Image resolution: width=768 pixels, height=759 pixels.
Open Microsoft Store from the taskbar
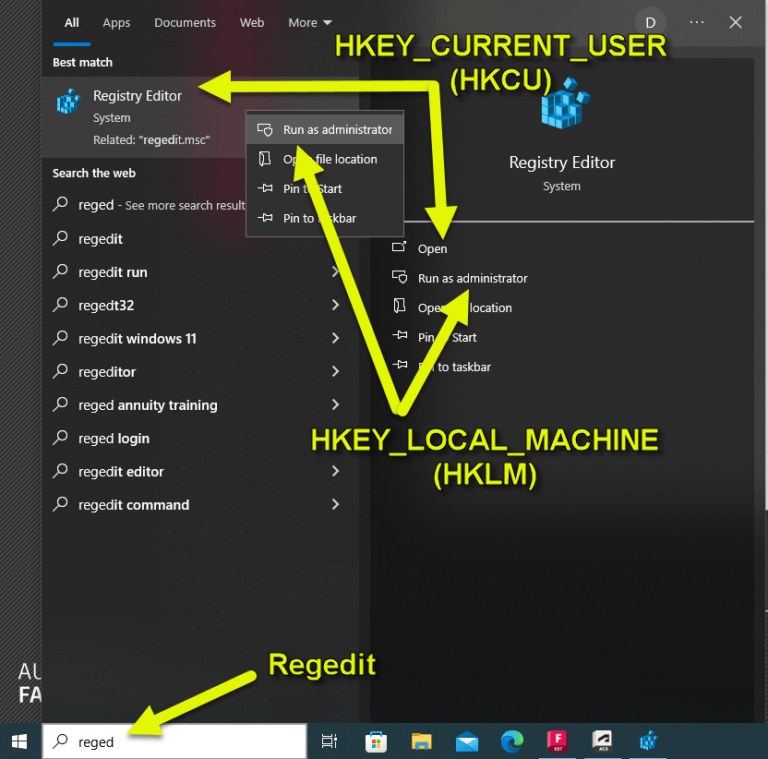click(376, 741)
